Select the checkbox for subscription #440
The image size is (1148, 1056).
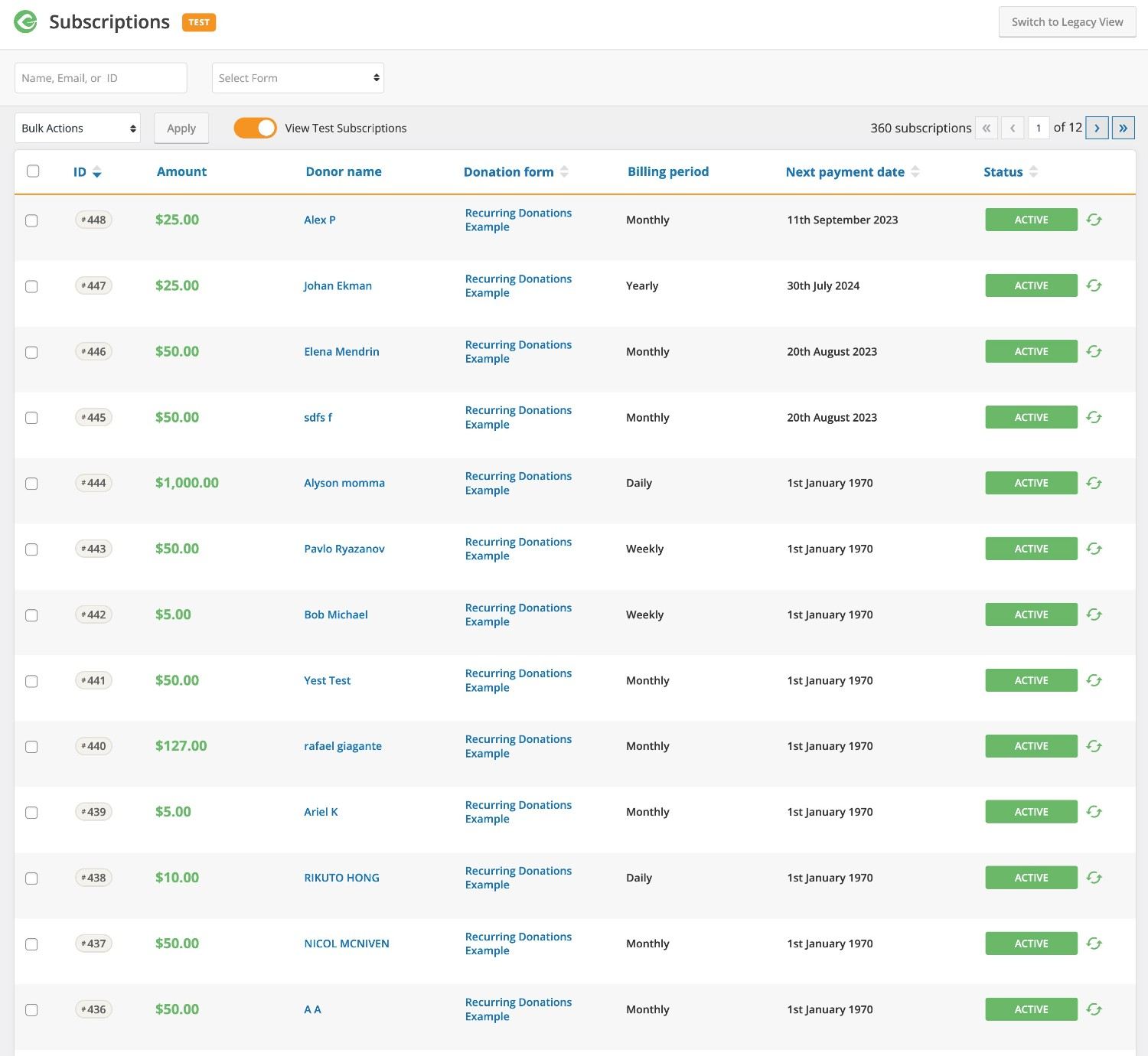31,747
